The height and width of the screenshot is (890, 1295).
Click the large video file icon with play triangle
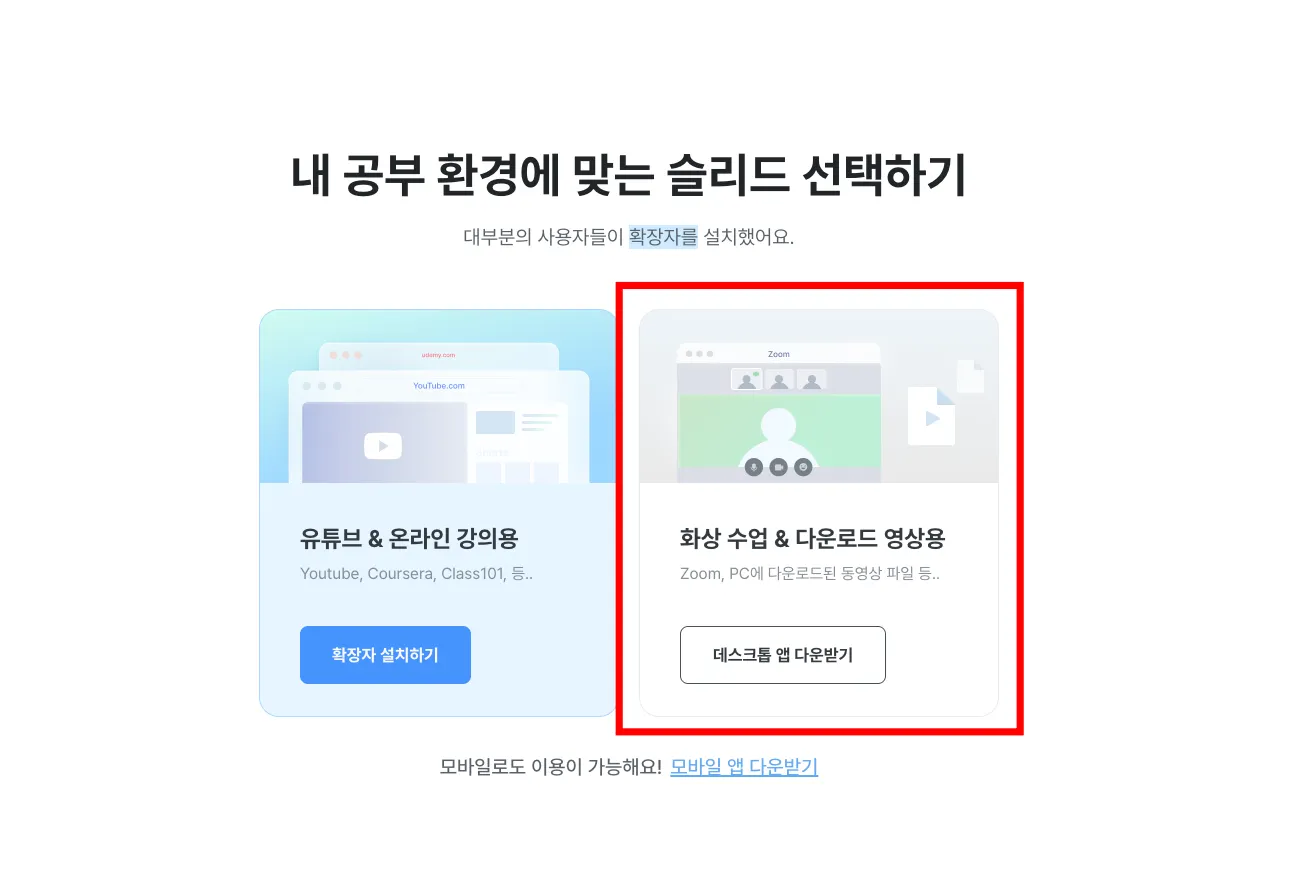(932, 416)
